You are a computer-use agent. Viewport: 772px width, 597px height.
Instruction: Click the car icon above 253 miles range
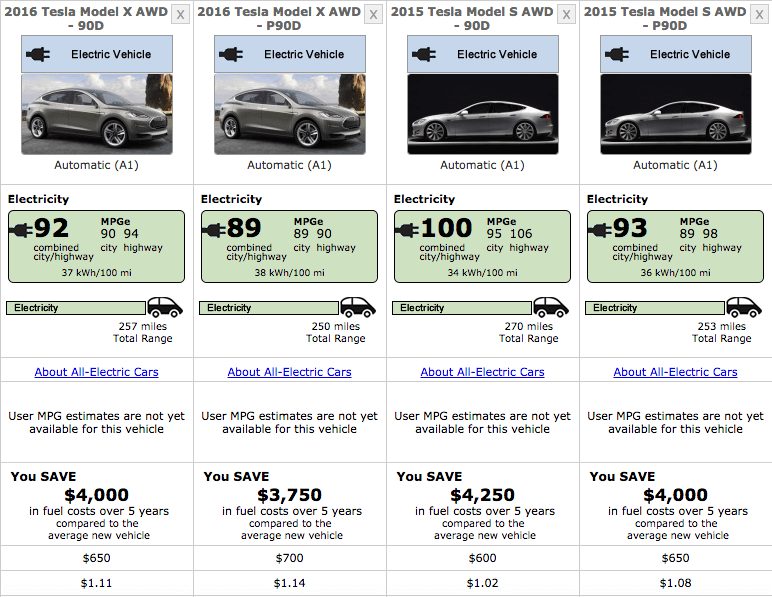pos(744,307)
